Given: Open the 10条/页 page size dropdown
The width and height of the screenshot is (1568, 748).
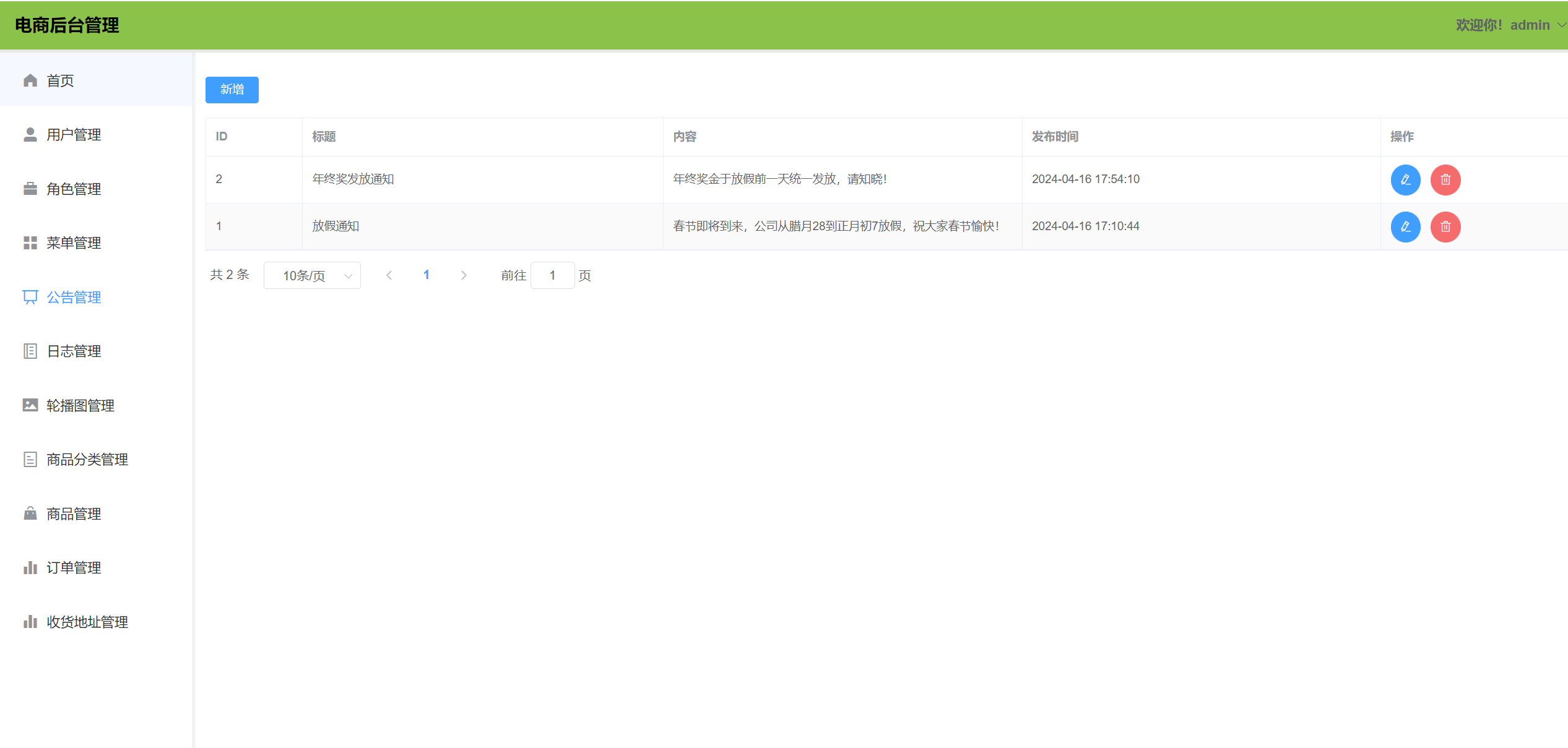Looking at the screenshot, I should pos(312,275).
